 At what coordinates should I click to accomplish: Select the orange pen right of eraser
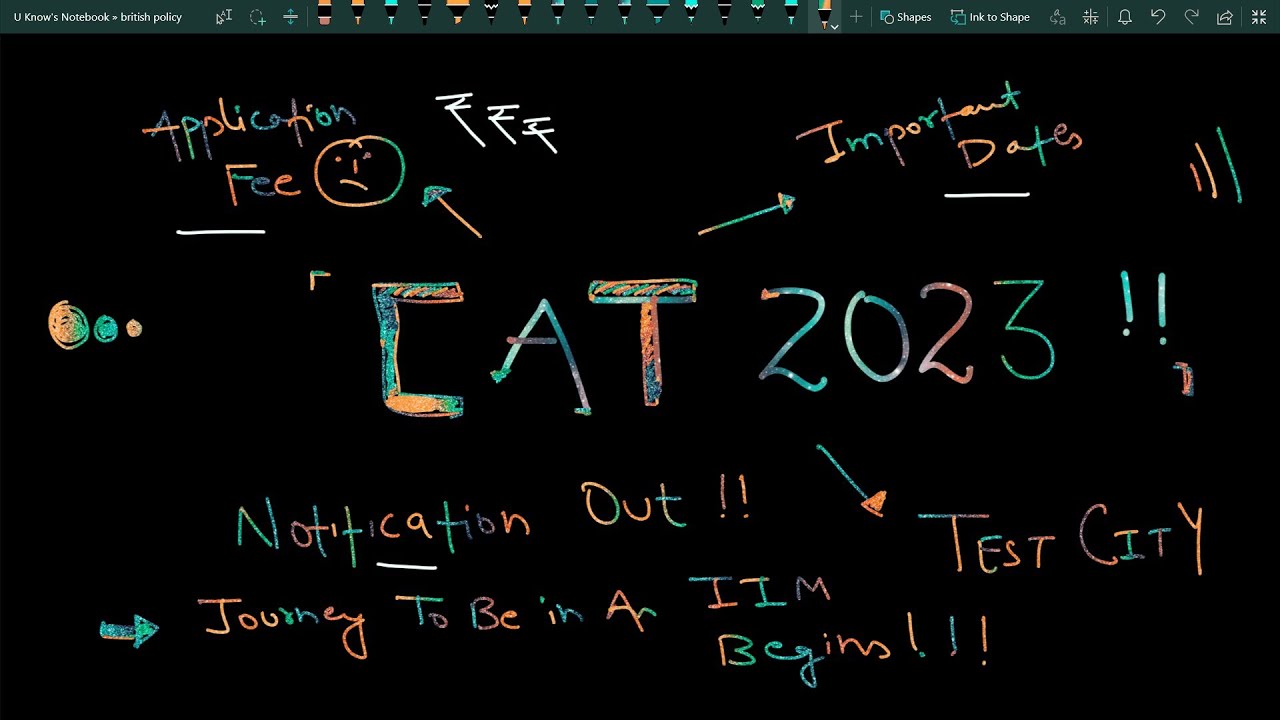coord(357,13)
